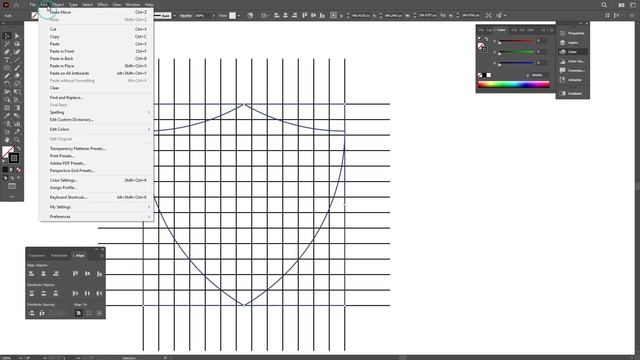
Task: Open the Comments collapsed panel
Action: [x=573, y=71]
